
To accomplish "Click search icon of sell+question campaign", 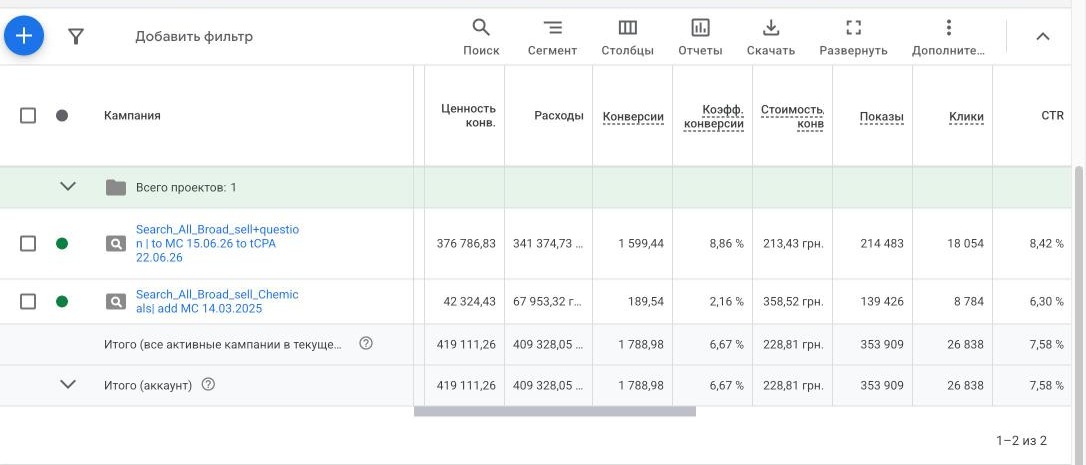I will coord(116,244).
